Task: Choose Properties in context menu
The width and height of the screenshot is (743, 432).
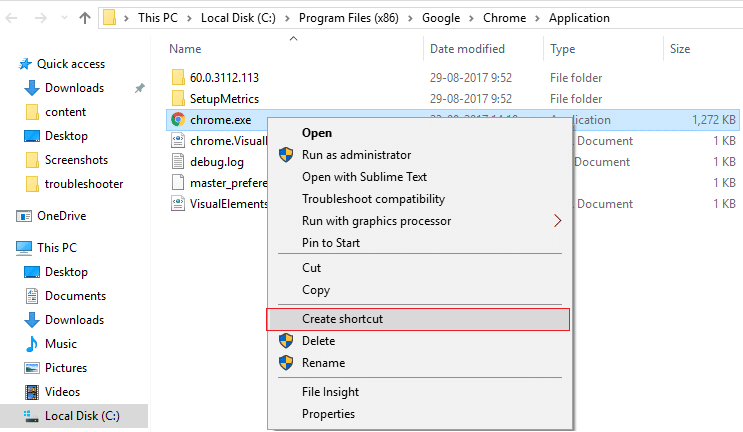Action: [420, 414]
